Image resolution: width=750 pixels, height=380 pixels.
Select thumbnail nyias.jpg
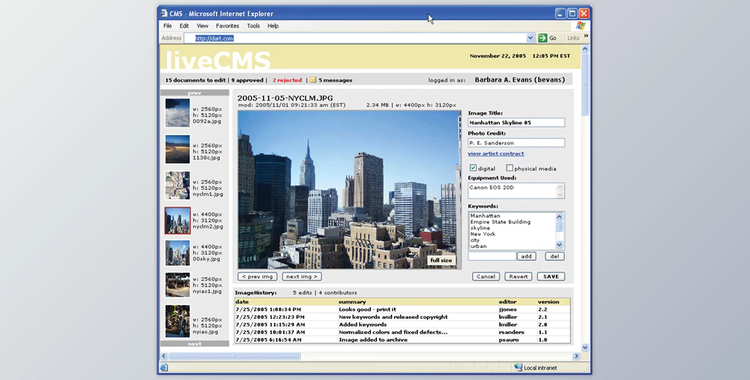(x=177, y=321)
